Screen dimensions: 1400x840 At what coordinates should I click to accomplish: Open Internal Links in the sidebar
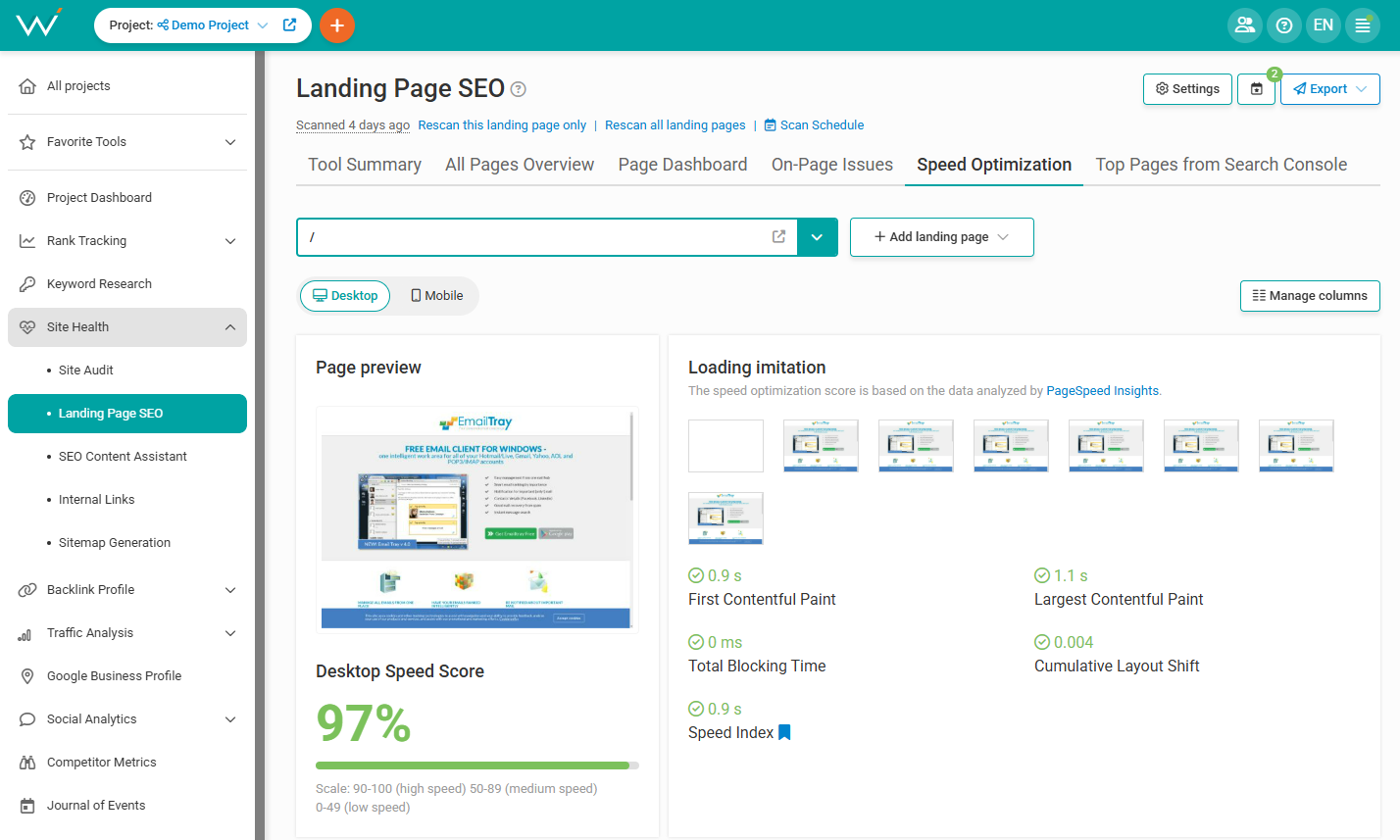[96, 500]
